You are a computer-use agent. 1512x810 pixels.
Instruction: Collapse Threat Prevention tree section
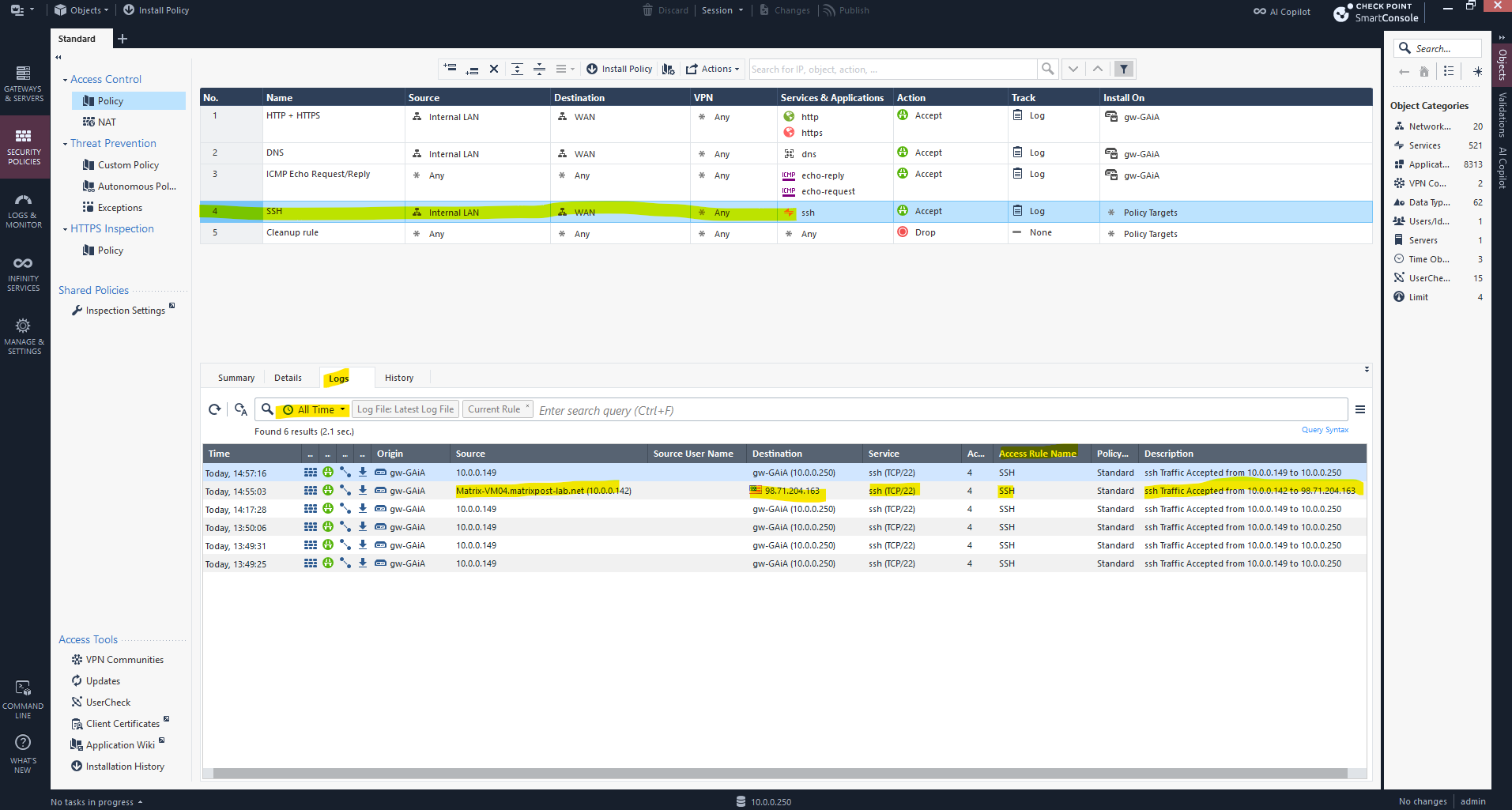[x=65, y=144]
